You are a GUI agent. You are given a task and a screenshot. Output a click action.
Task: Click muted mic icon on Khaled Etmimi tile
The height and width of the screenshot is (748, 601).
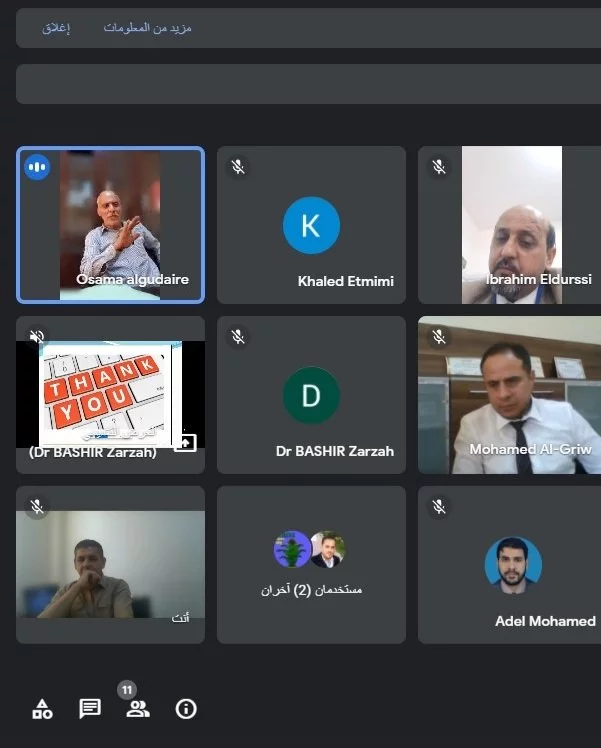coord(238,167)
